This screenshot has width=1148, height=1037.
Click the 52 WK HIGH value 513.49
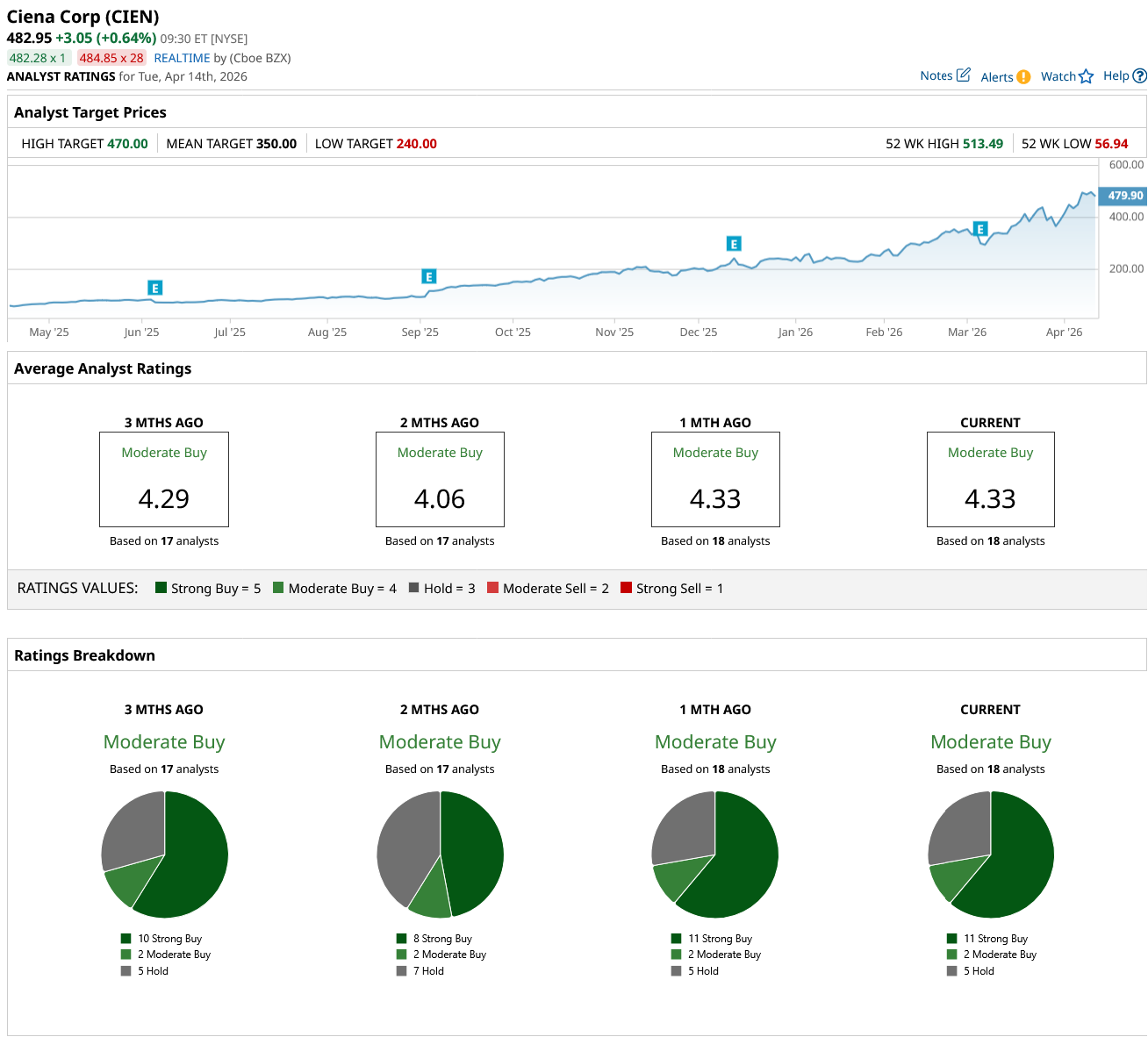(x=983, y=144)
